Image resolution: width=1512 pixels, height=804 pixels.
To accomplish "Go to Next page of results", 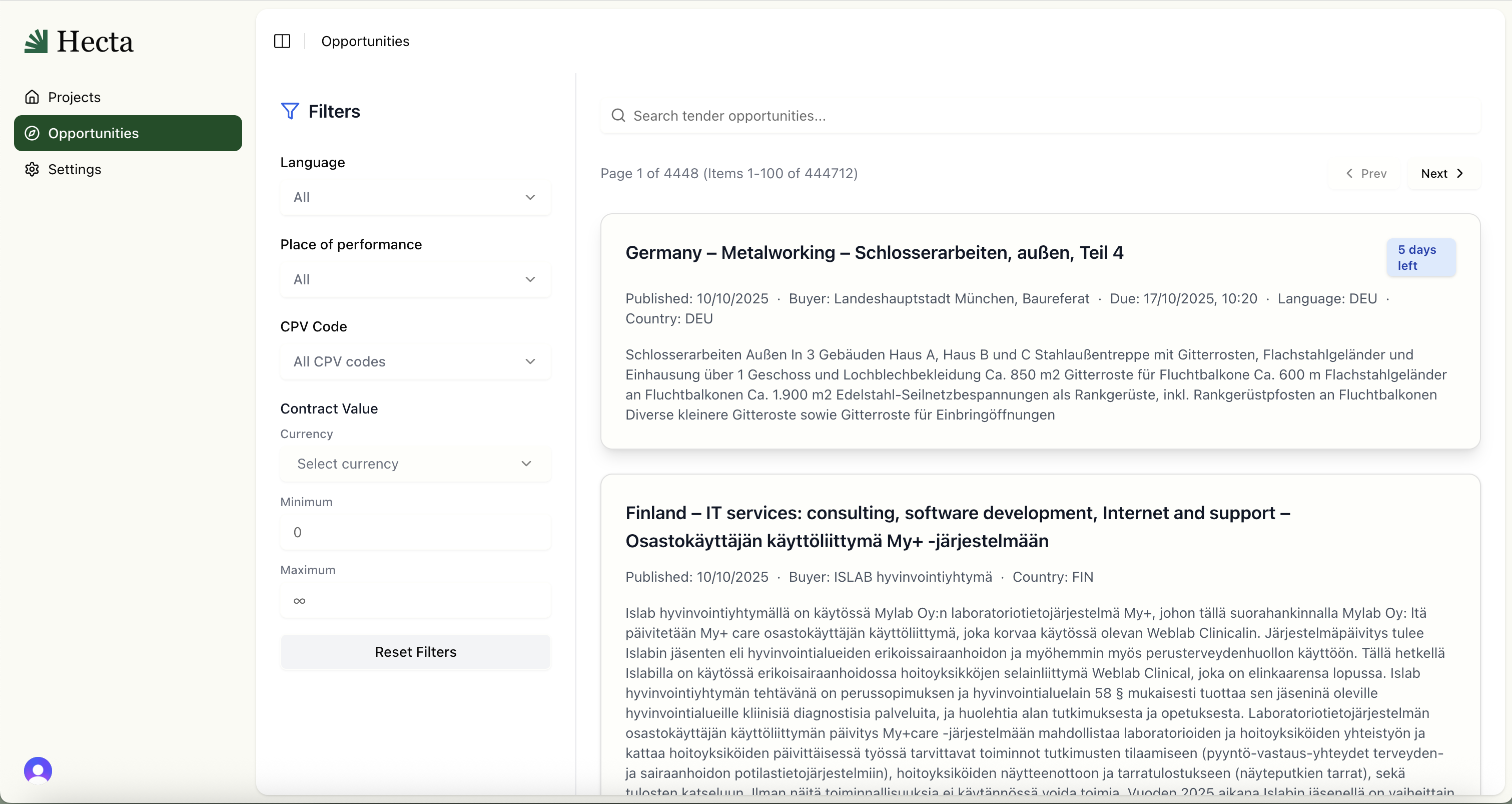I will [x=1442, y=173].
